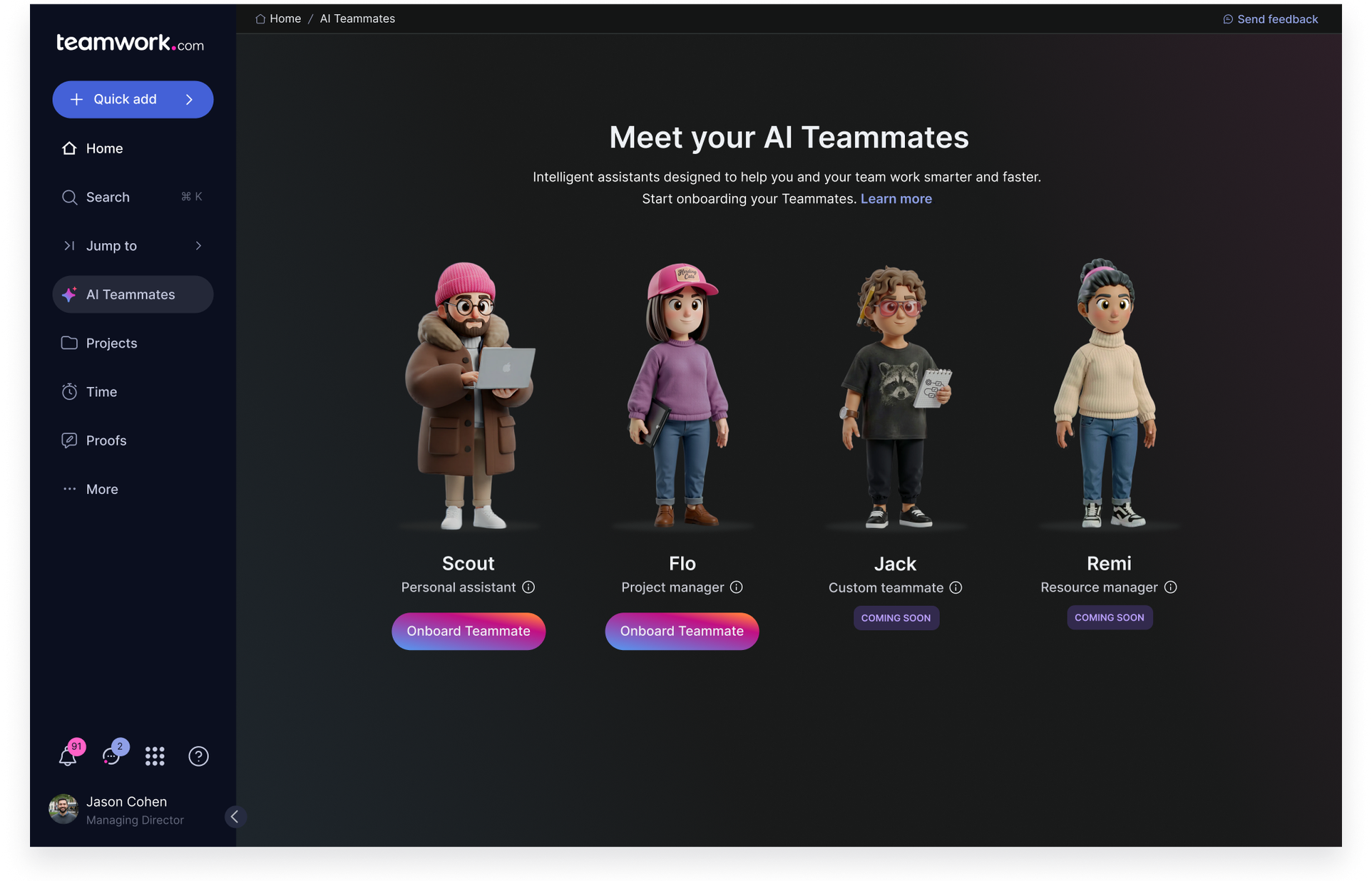Open the More menu in the sidebar
Viewport: 1372px width, 881px height.
tap(102, 489)
